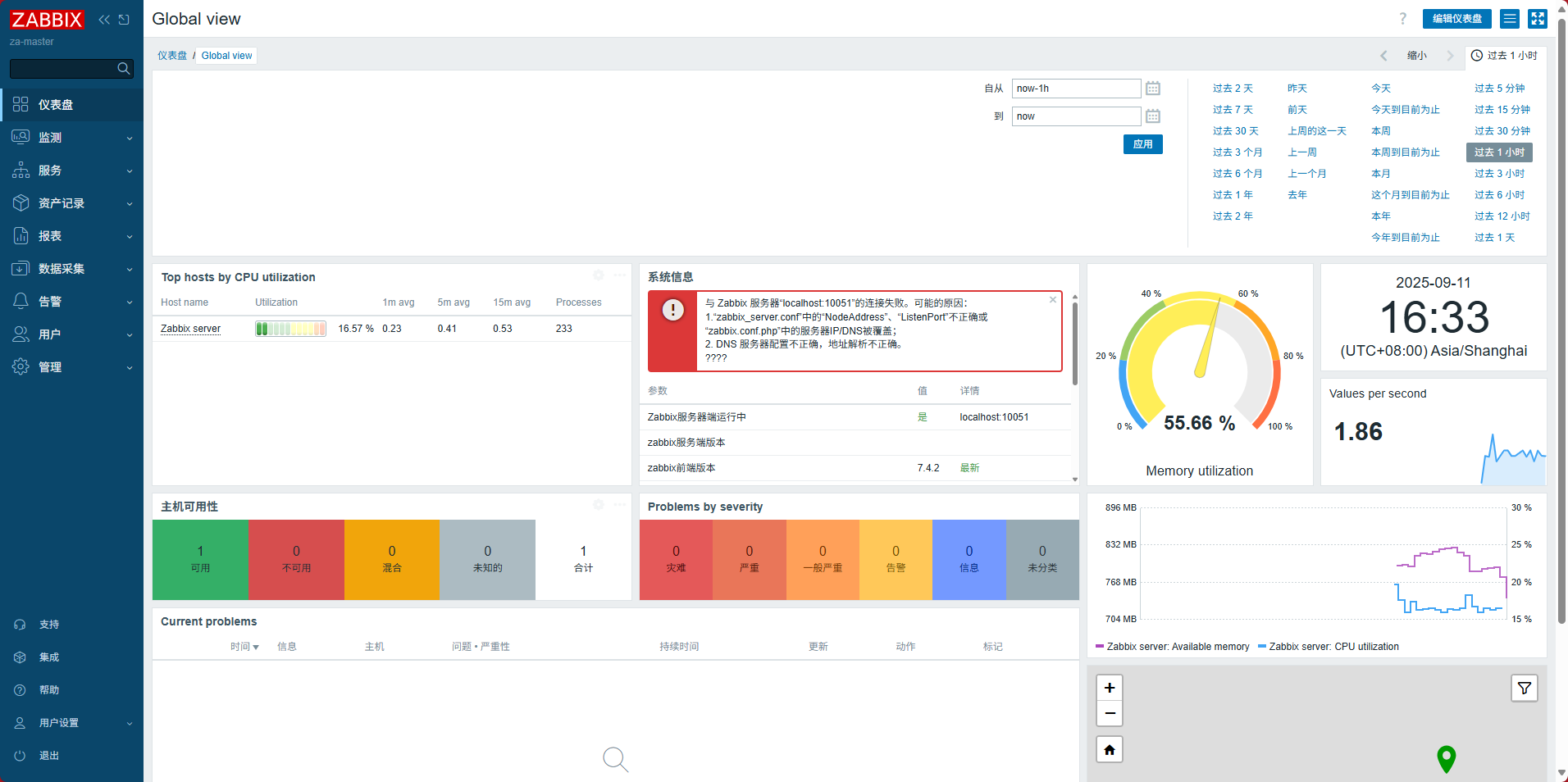Screen dimensions: 1568x782
Task: Open Top hosts widget gear settings
Action: point(599,275)
